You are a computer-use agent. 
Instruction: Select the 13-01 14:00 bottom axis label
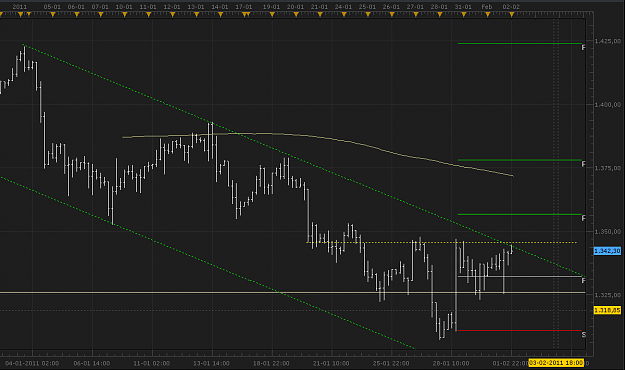(x=211, y=363)
